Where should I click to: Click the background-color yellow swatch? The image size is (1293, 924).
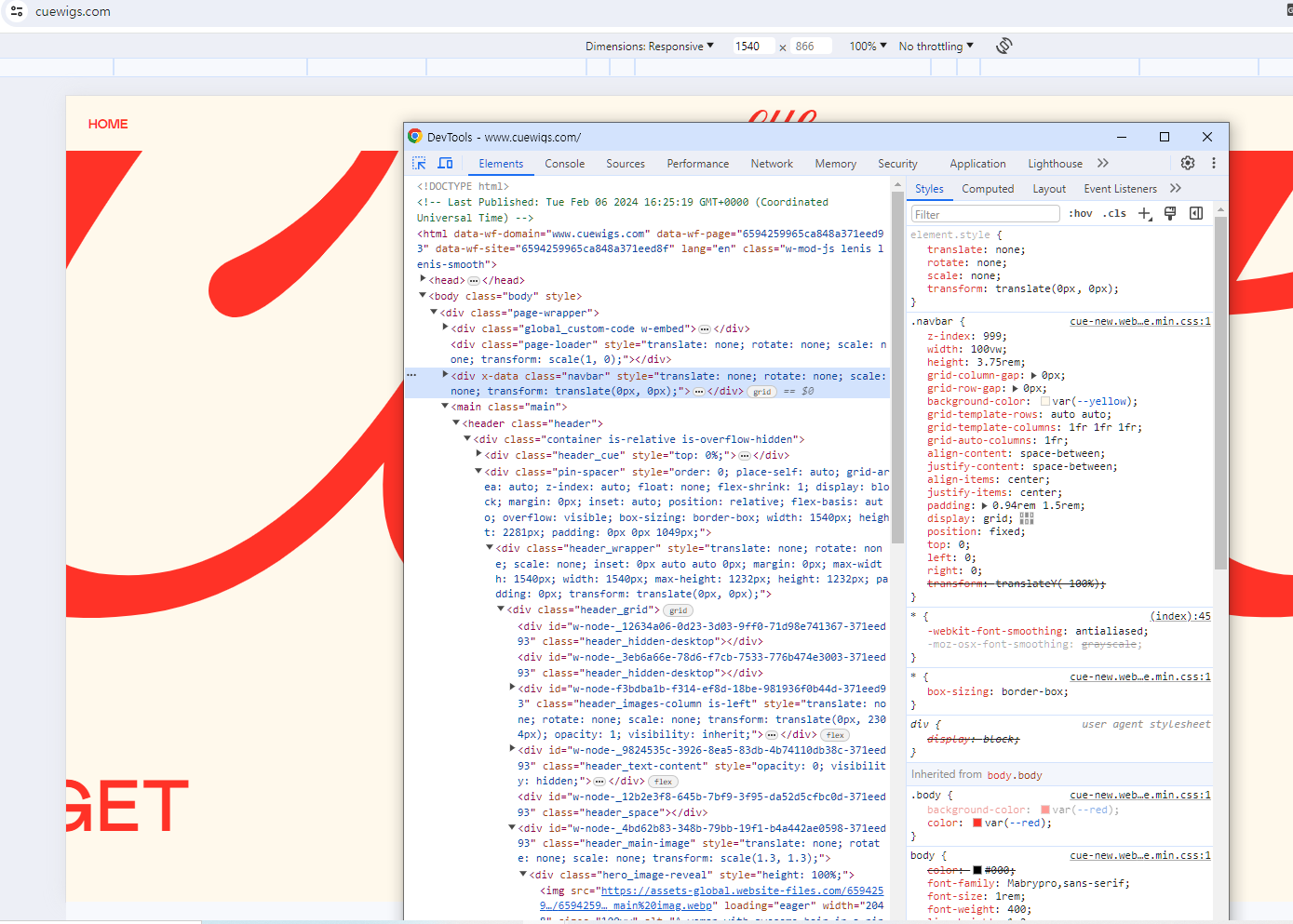tap(1045, 401)
